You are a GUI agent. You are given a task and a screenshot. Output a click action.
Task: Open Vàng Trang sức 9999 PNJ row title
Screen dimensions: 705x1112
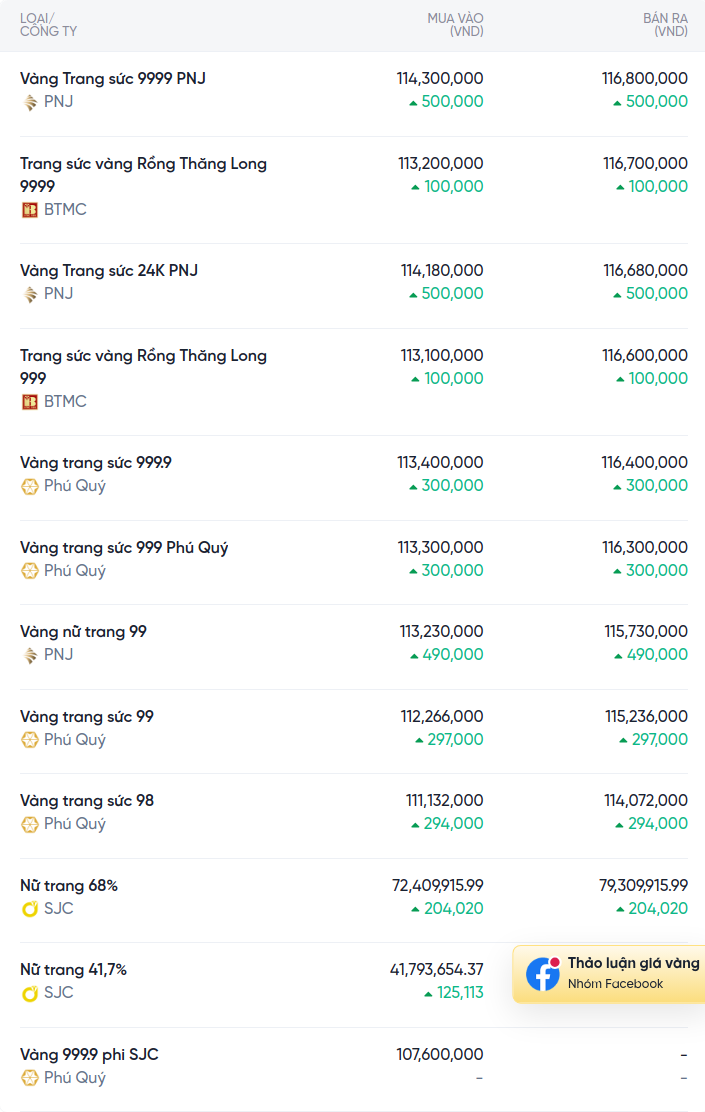[x=113, y=79]
